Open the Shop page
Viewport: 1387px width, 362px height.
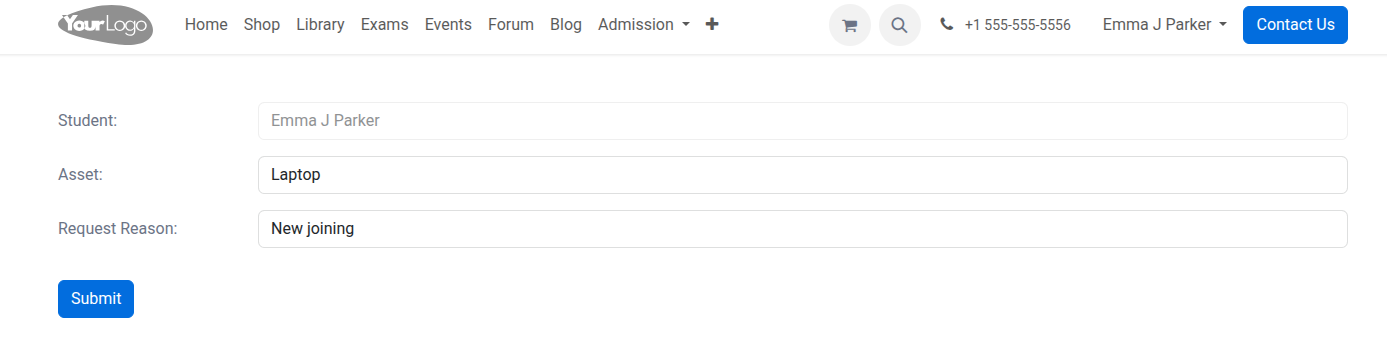pyautogui.click(x=262, y=24)
